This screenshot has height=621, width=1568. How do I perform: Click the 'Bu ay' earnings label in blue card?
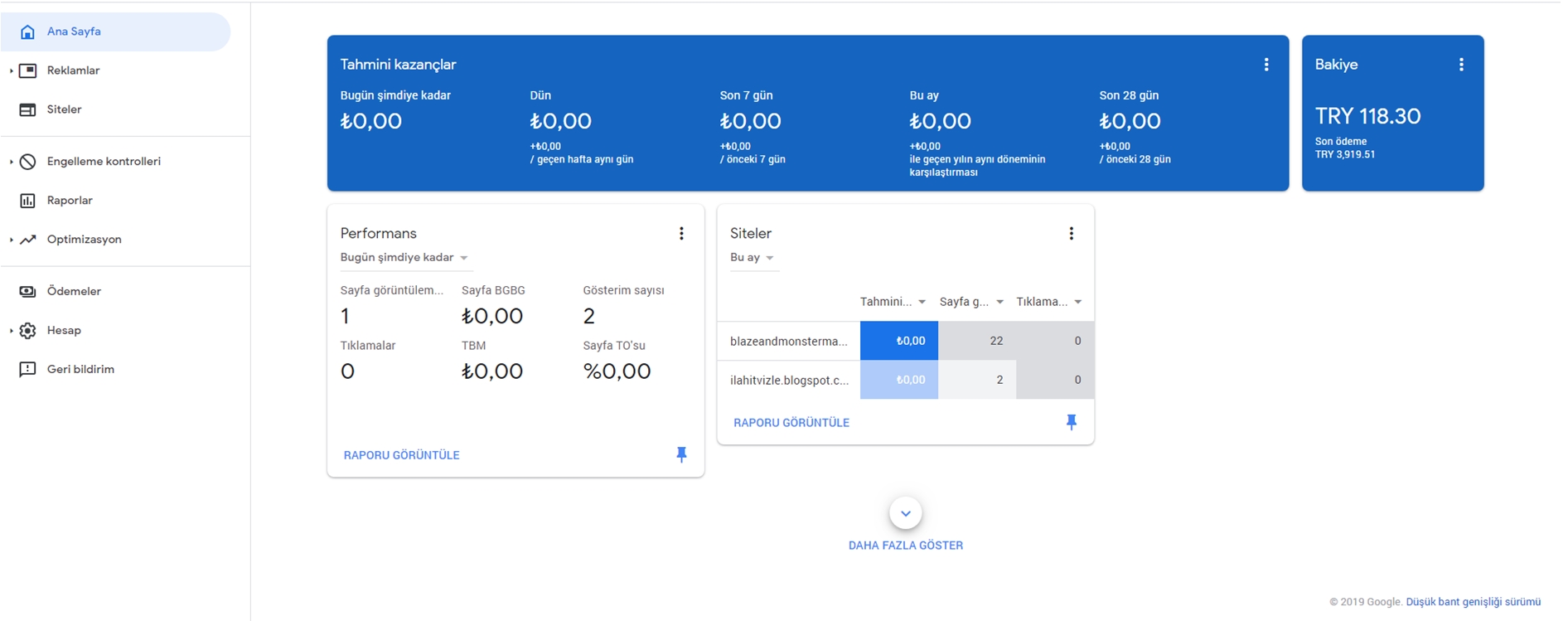[924, 95]
